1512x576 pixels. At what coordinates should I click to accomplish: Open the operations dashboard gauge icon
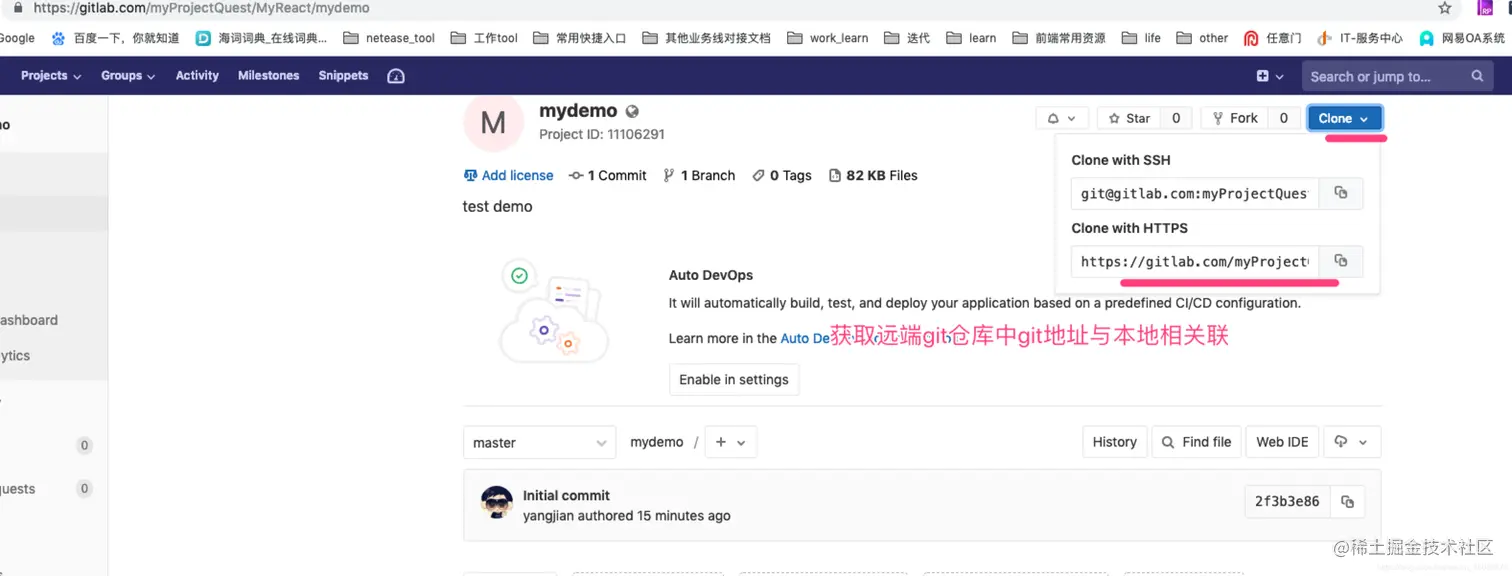(396, 76)
